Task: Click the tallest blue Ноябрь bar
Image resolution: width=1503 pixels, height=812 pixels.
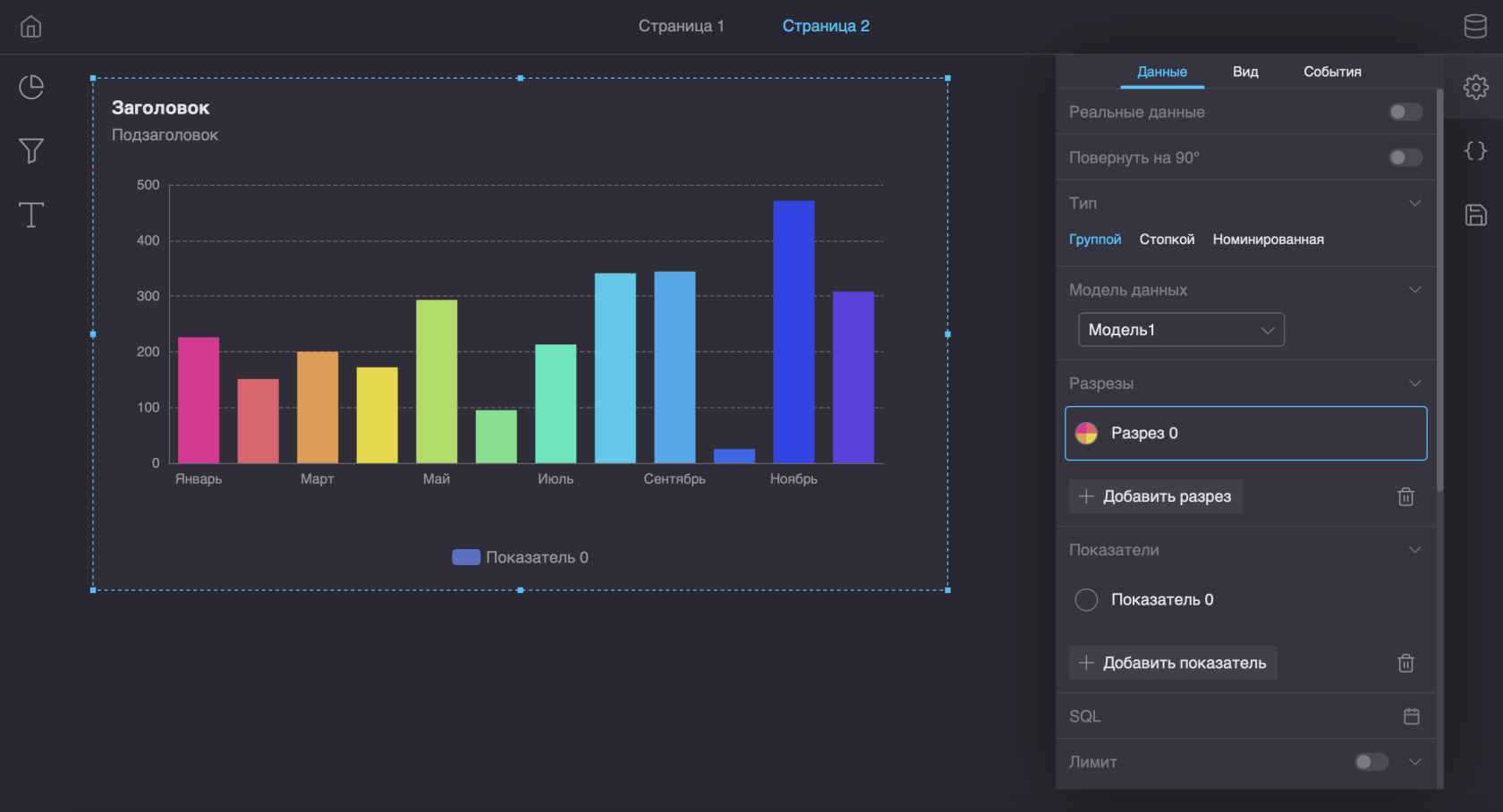Action: pos(794,332)
